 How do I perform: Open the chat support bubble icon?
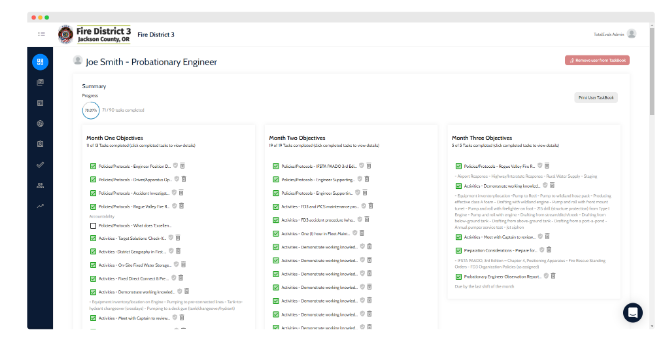pyautogui.click(x=633, y=313)
